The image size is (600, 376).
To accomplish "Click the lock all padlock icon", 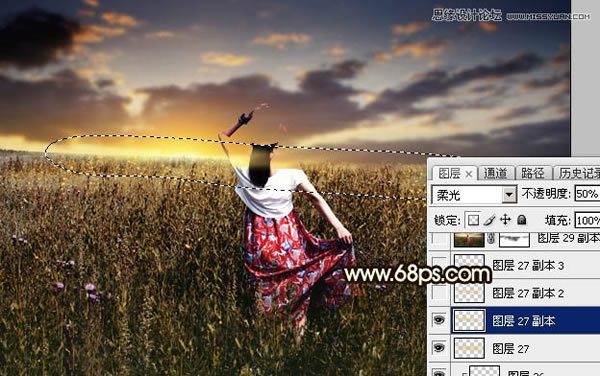I will [522, 220].
